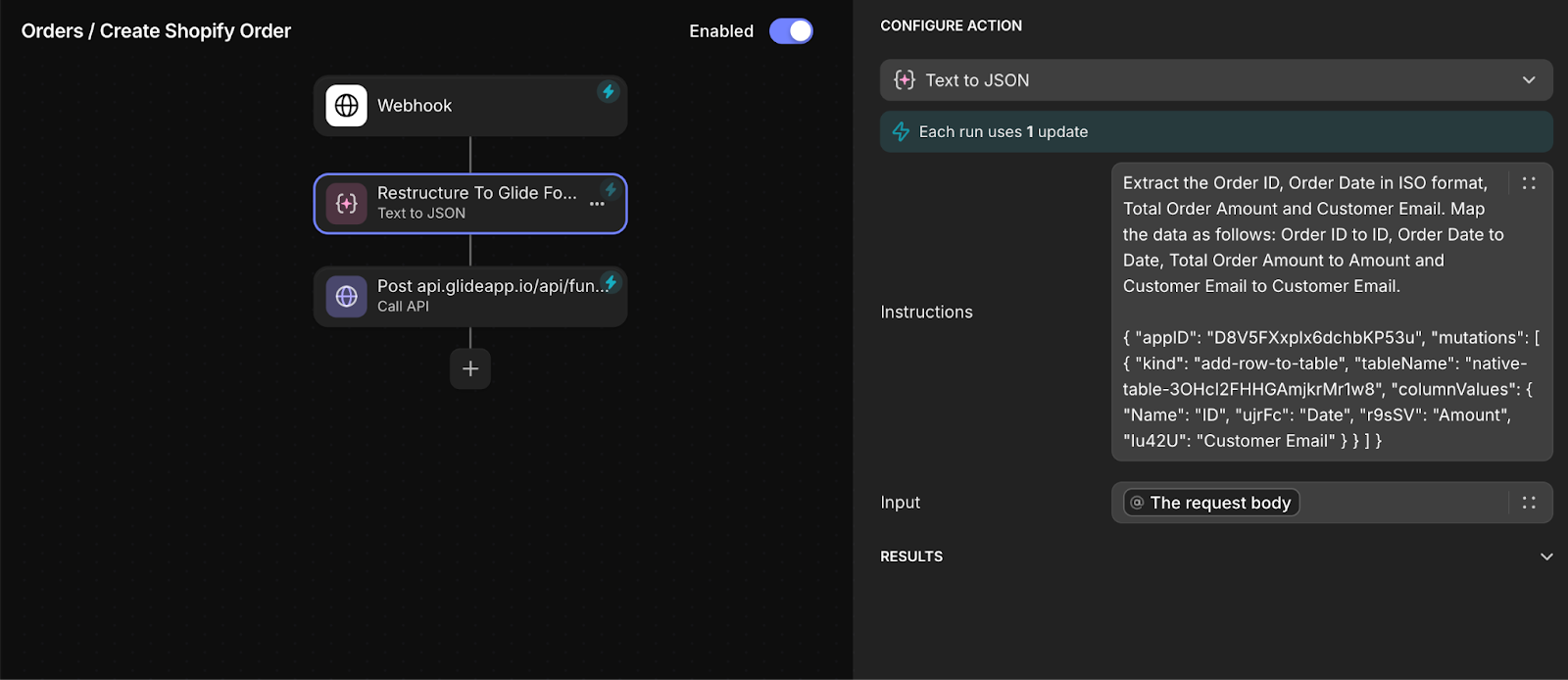The image size is (1568, 680).
Task: Open the Text to JSON action dropdown
Action: [x=1216, y=80]
